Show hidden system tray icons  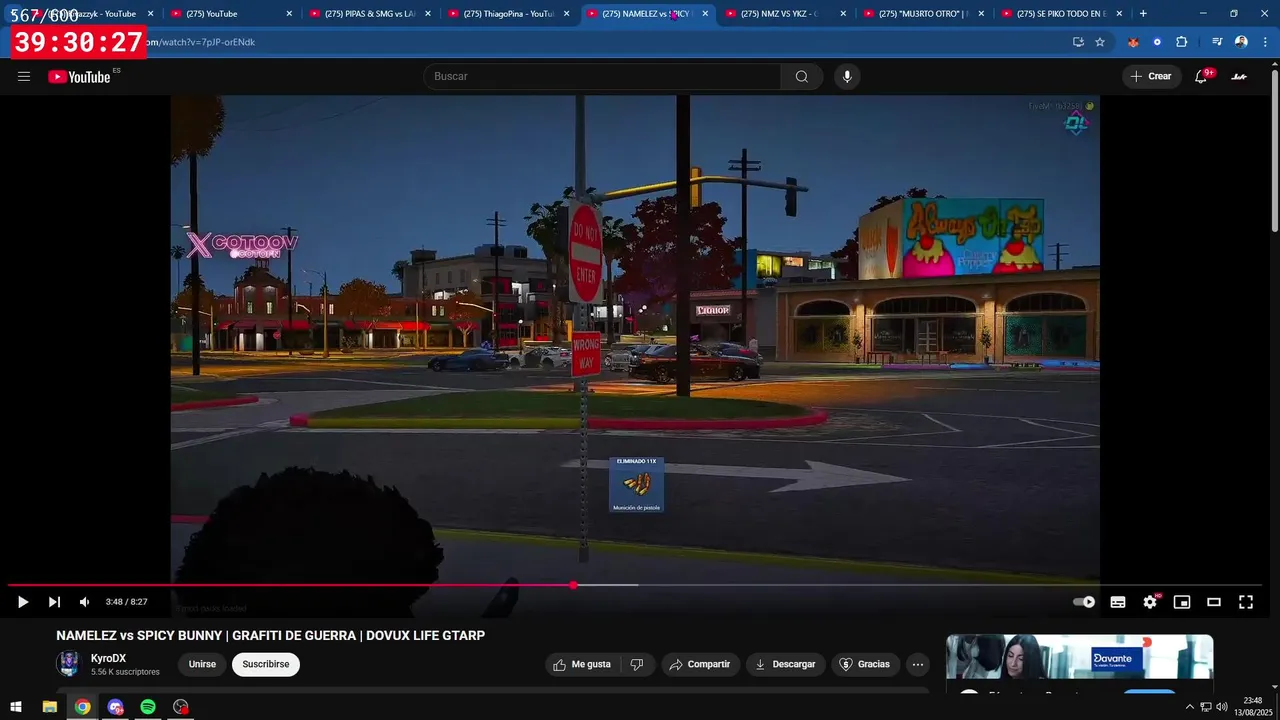[x=1190, y=707]
